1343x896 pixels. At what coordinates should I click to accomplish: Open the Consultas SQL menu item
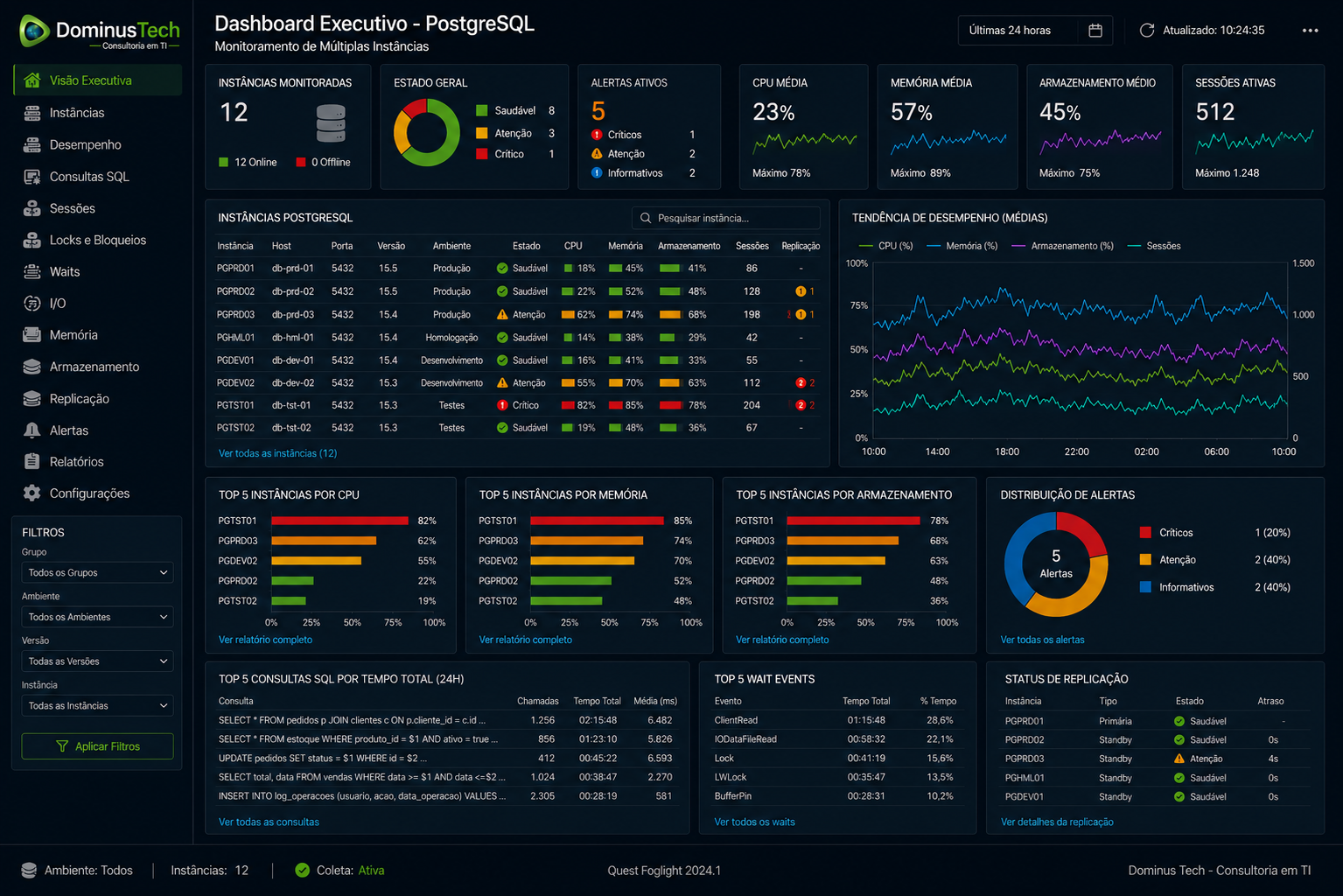tap(98, 177)
